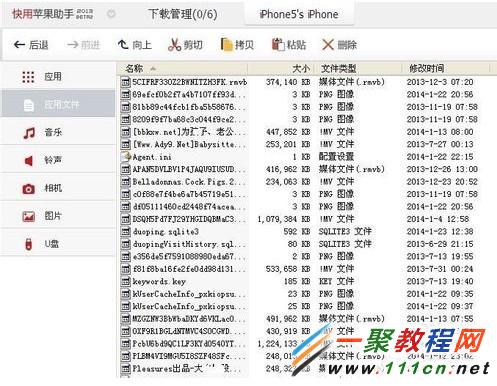Select file starting PcbU6bd9QC1LF3KYd0540YT
497x386 pixels.
click(188, 344)
